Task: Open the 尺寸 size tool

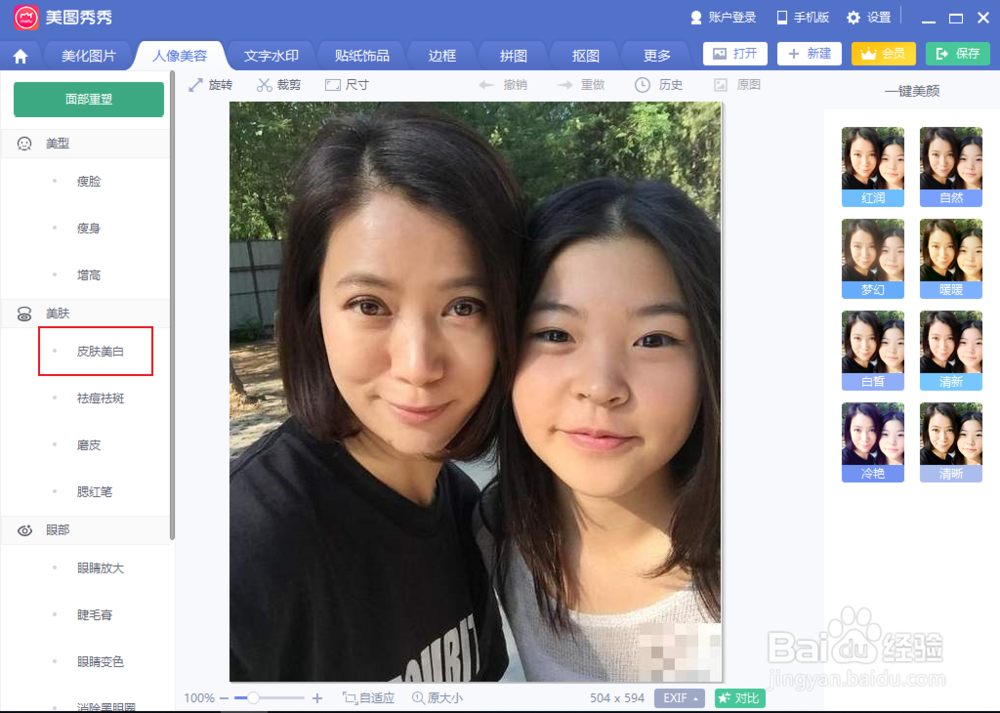Action: coord(347,85)
